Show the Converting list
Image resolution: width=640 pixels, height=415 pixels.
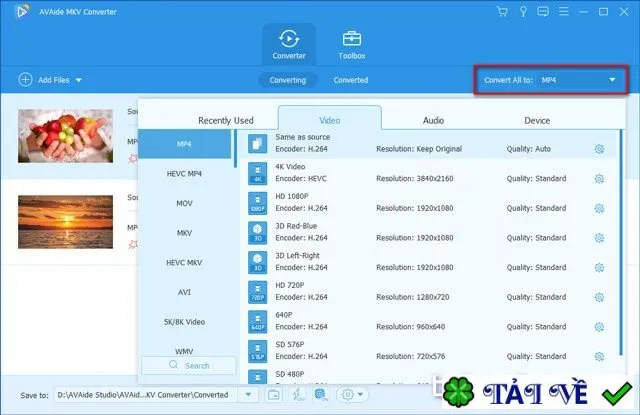288,80
